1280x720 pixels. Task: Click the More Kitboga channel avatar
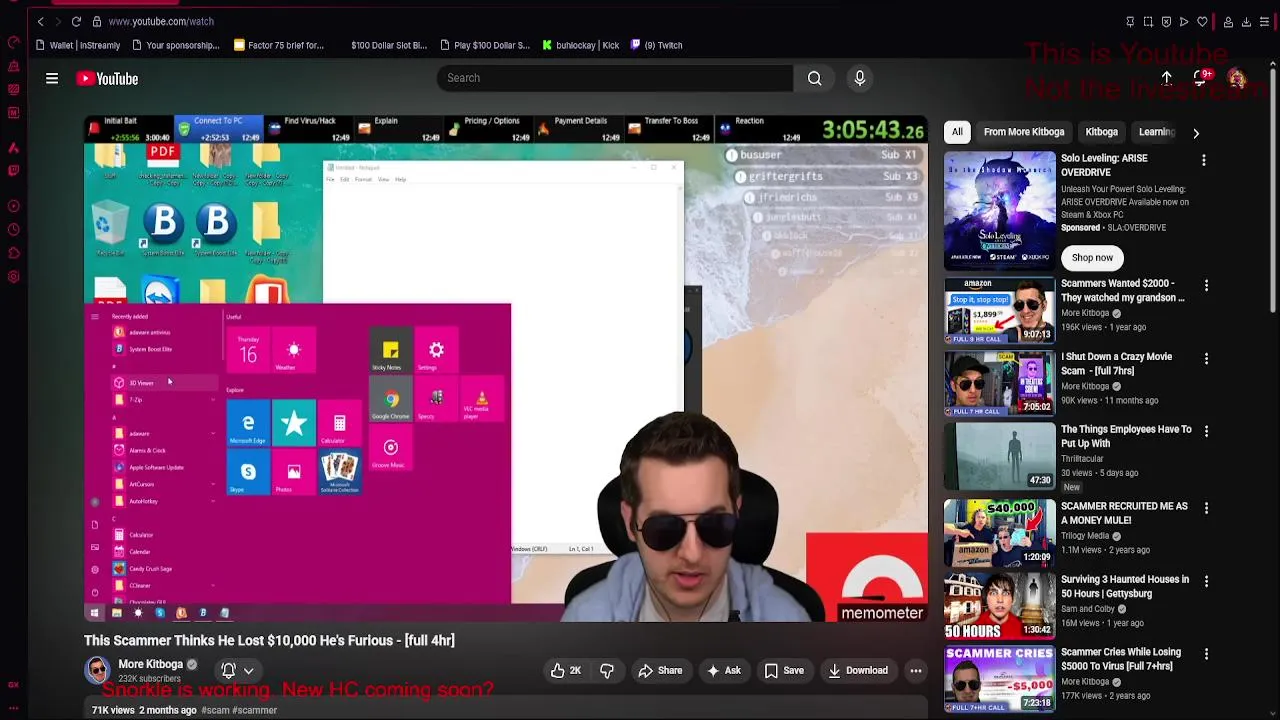click(97, 670)
